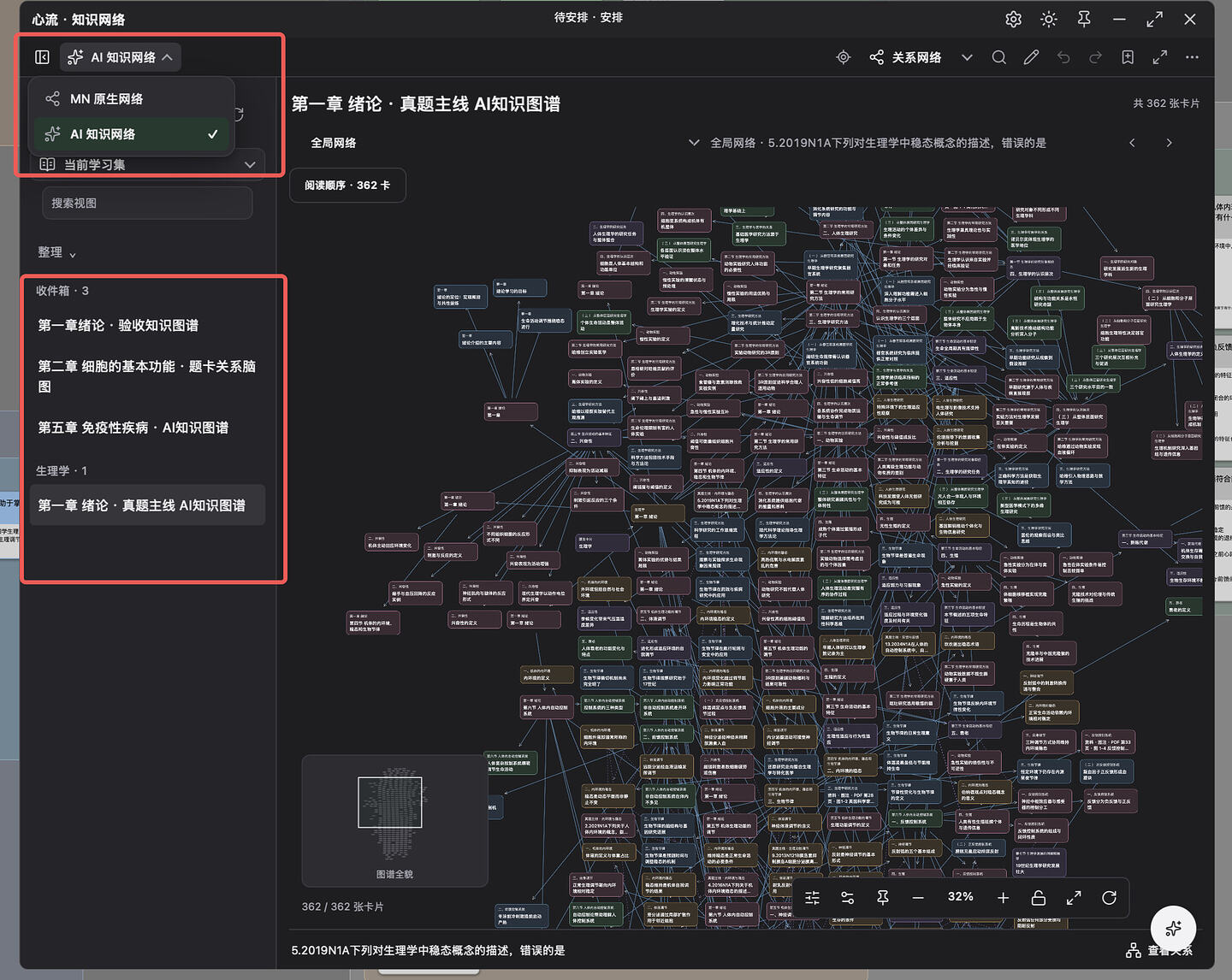1232x980 pixels.
Task: Refresh the graph layout in the bottom toolbar
Action: click(1110, 898)
